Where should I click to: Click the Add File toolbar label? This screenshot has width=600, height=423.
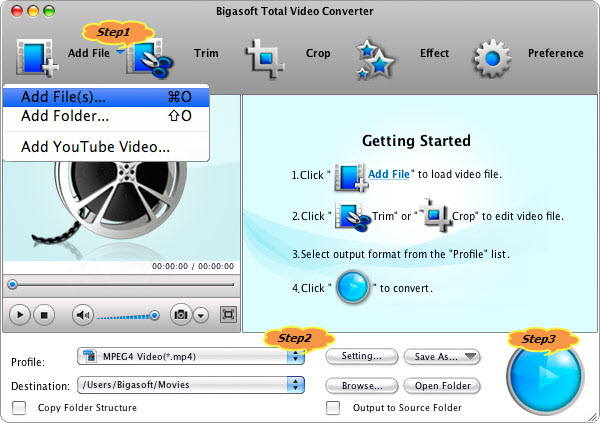coord(89,53)
